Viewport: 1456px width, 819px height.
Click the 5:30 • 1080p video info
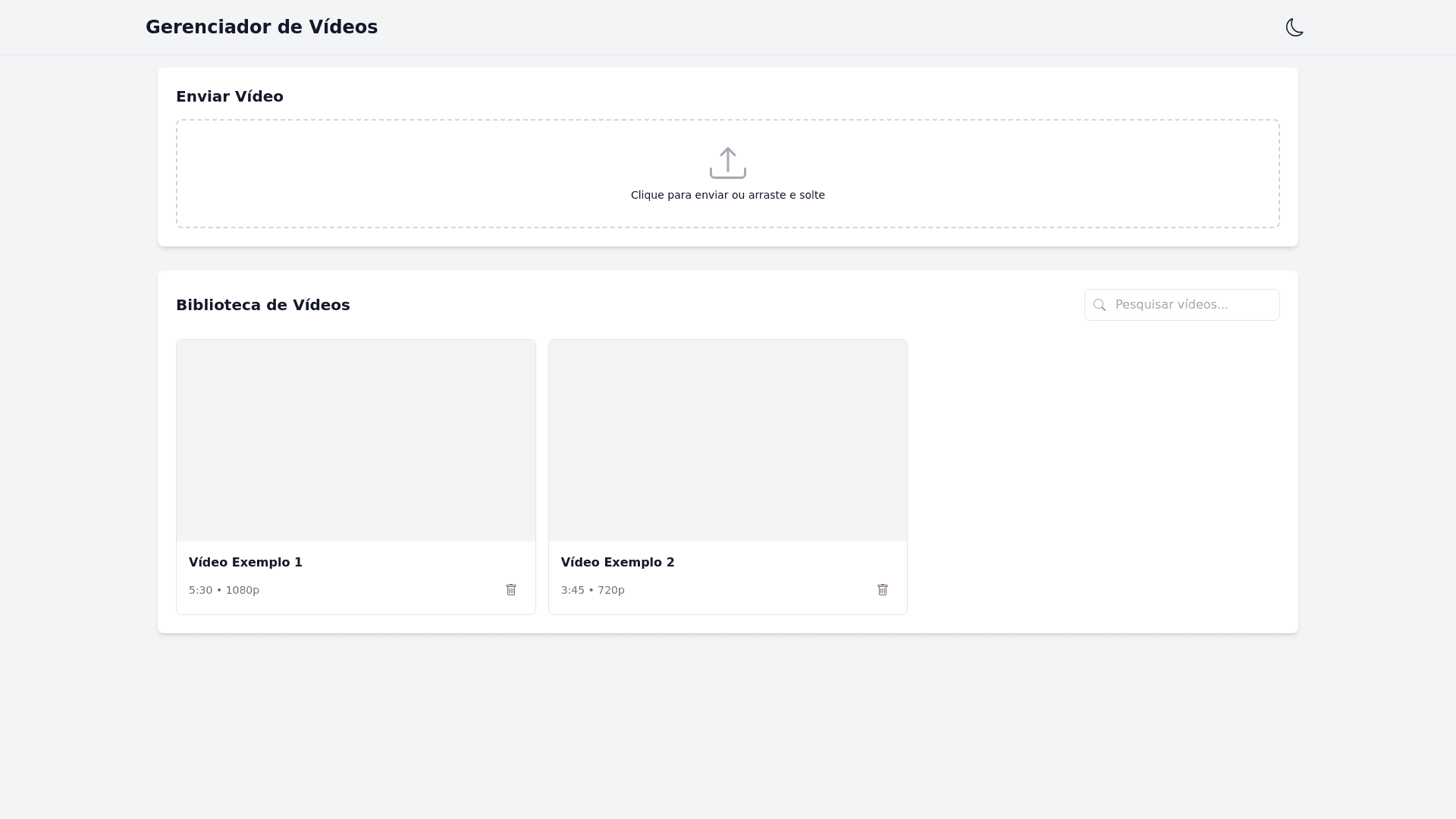pos(224,590)
